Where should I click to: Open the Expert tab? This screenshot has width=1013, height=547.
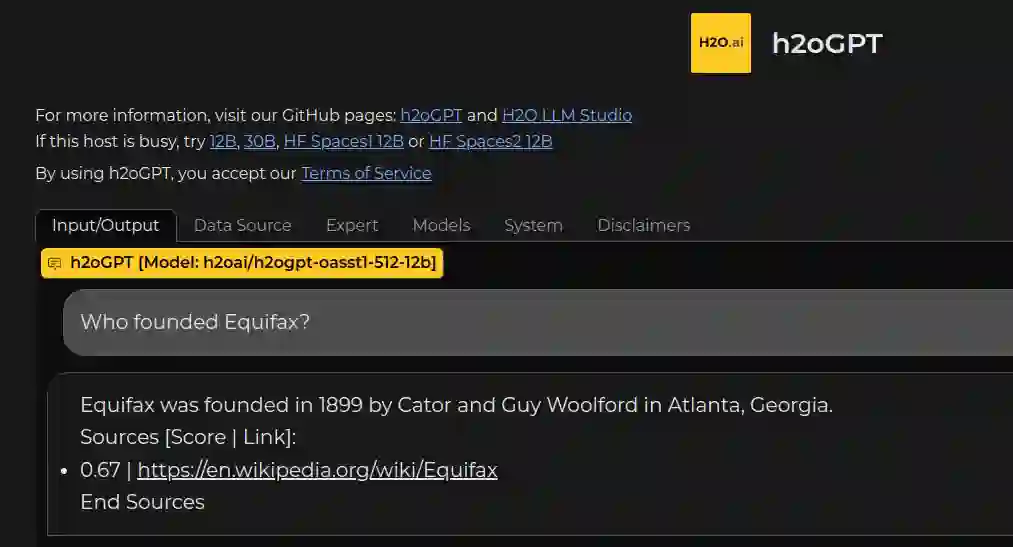(x=352, y=226)
